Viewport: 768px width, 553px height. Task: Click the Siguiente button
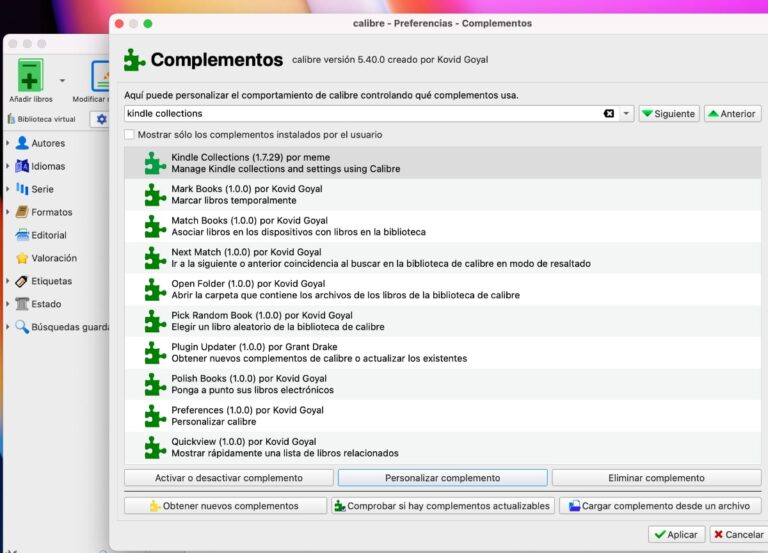click(x=669, y=114)
